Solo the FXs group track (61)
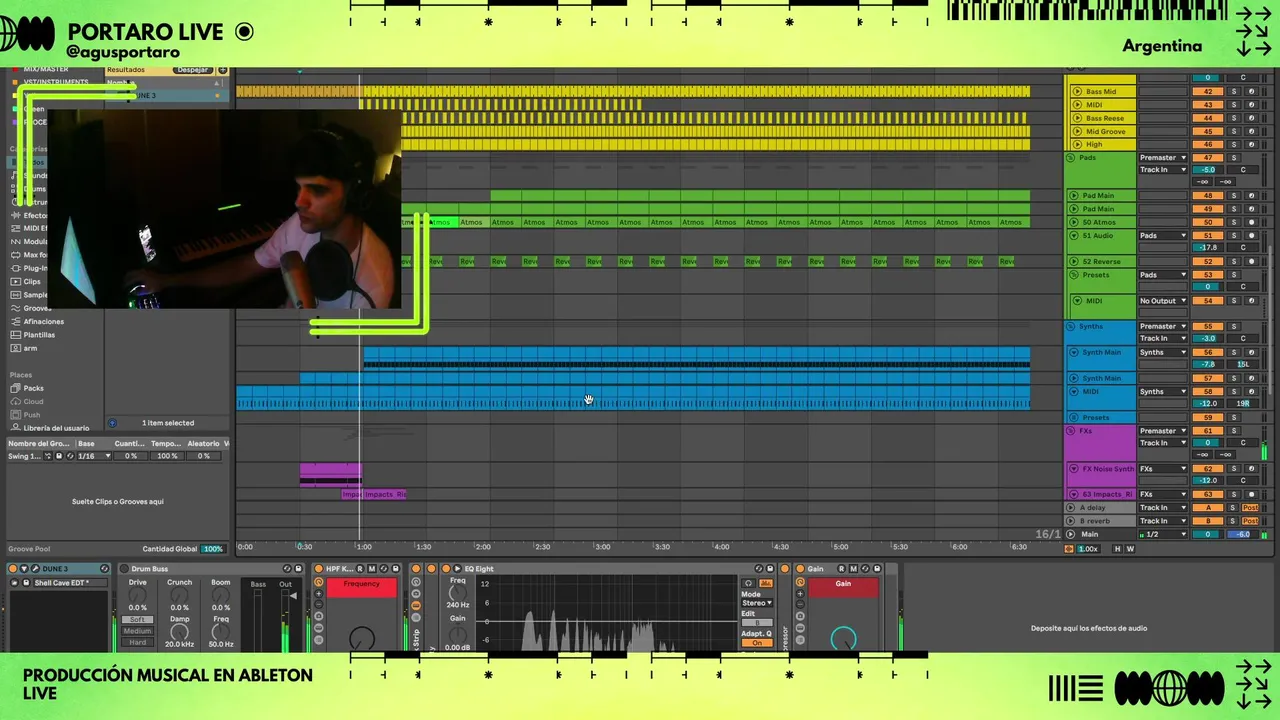Viewport: 1280px width, 720px height. point(1234,431)
